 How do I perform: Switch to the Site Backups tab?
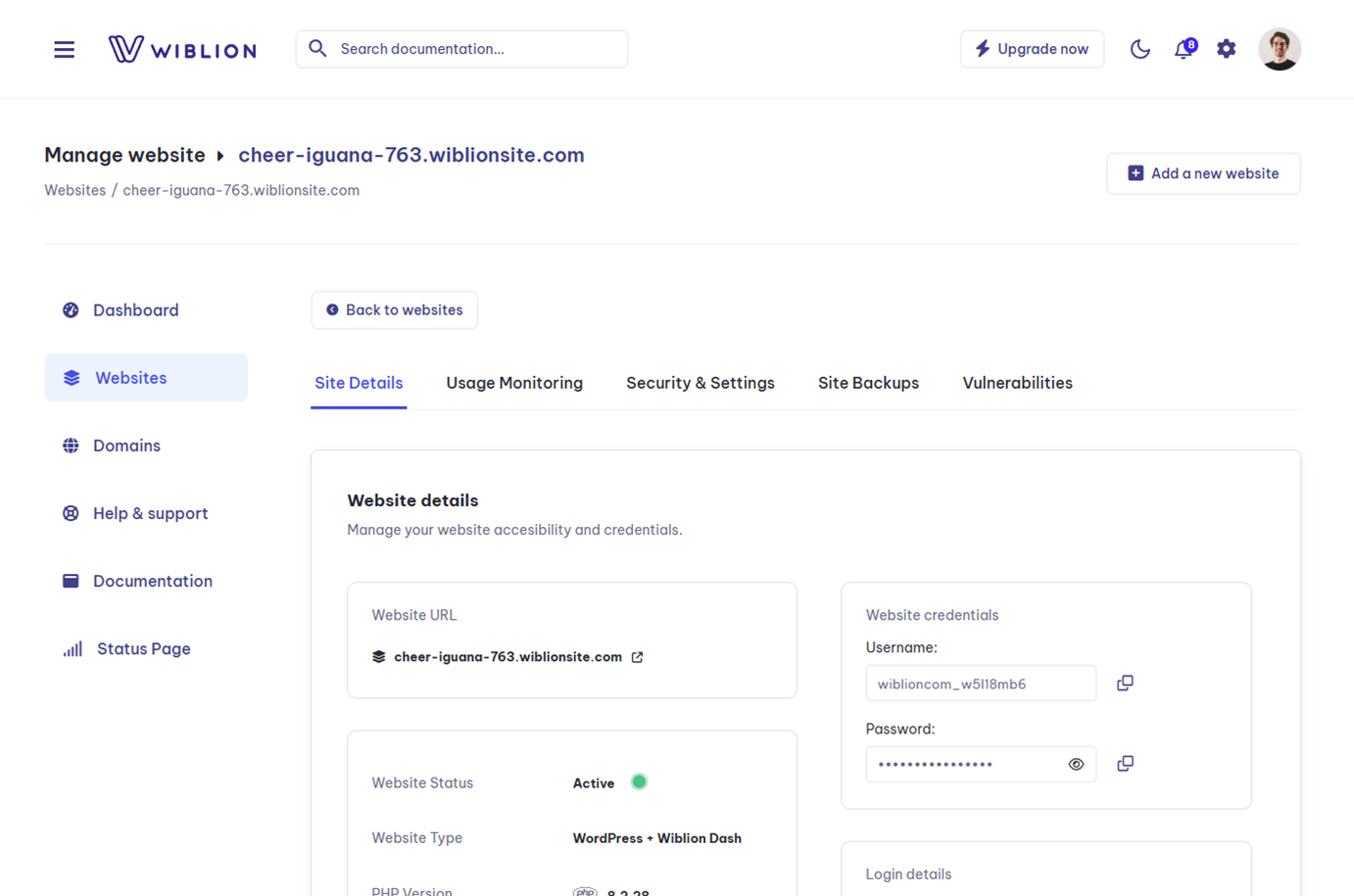click(868, 383)
